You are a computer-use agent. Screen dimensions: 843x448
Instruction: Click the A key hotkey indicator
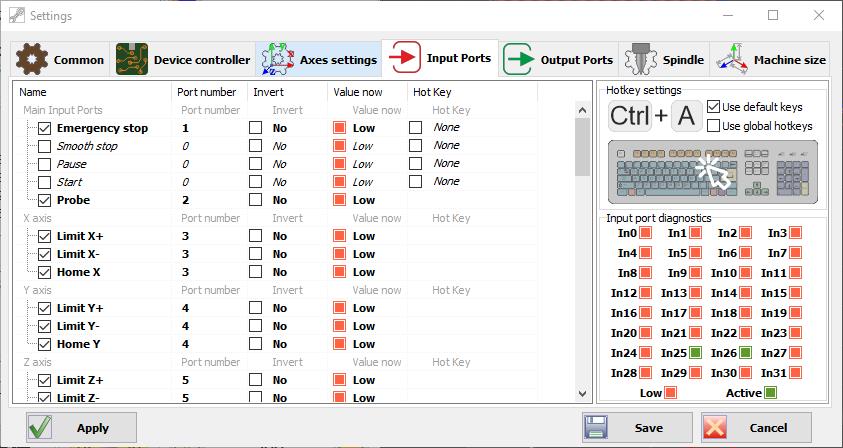point(687,116)
